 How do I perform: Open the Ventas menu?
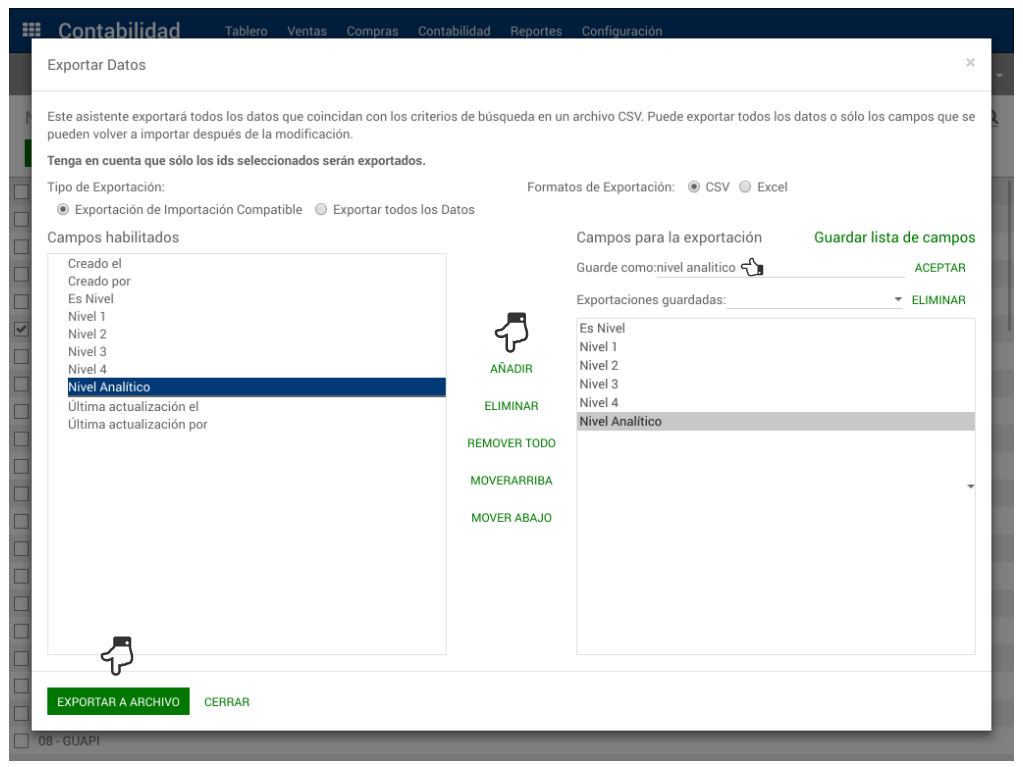307,31
